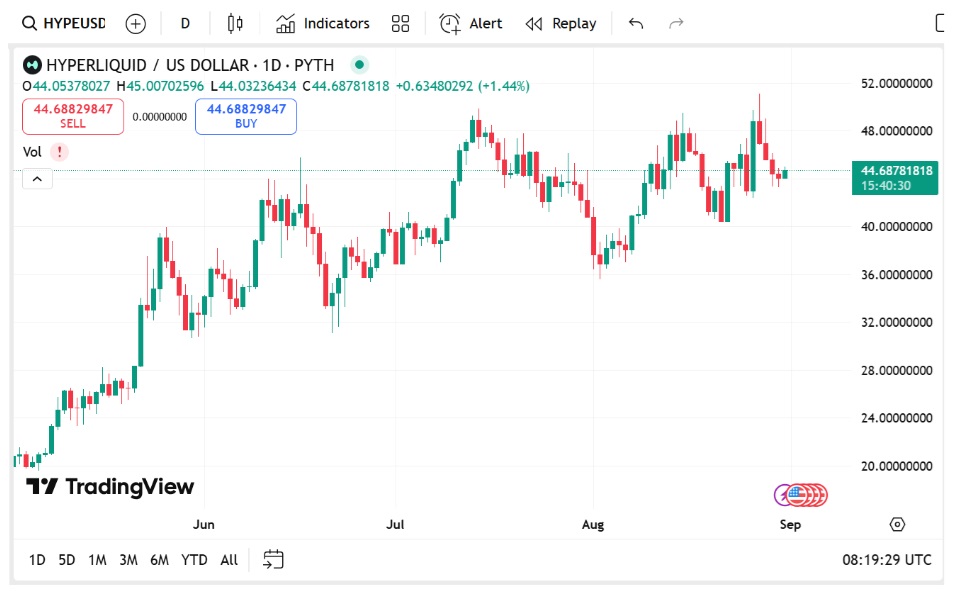Click the Vol warning badge
This screenshot has width=956, height=597.
pyautogui.click(x=58, y=152)
